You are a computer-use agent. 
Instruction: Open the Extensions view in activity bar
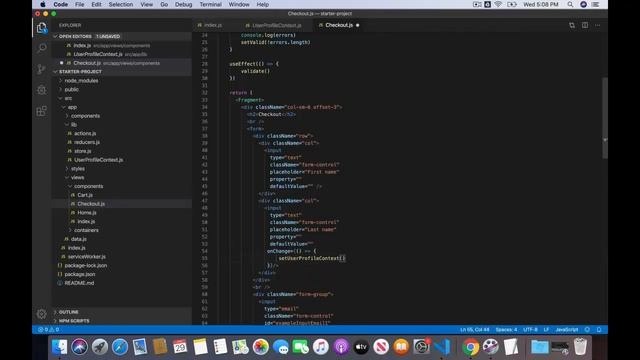click(42, 111)
